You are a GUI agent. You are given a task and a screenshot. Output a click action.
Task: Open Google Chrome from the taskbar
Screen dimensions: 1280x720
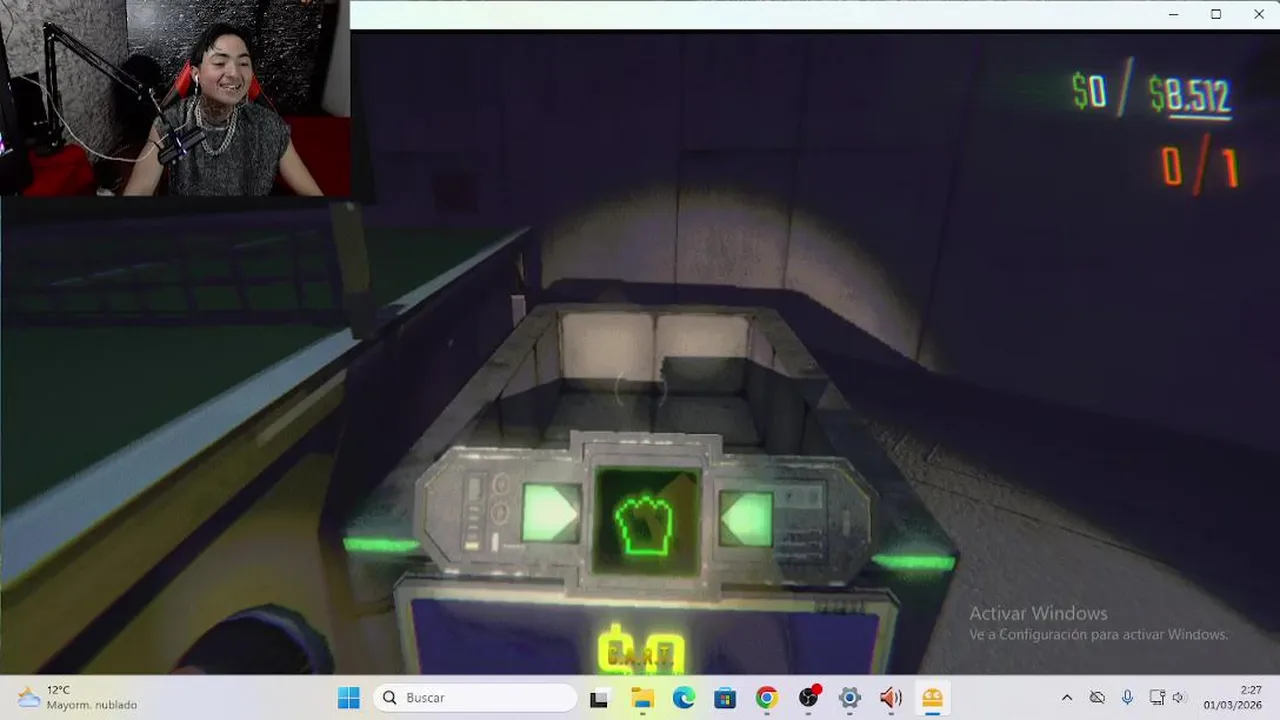[767, 698]
